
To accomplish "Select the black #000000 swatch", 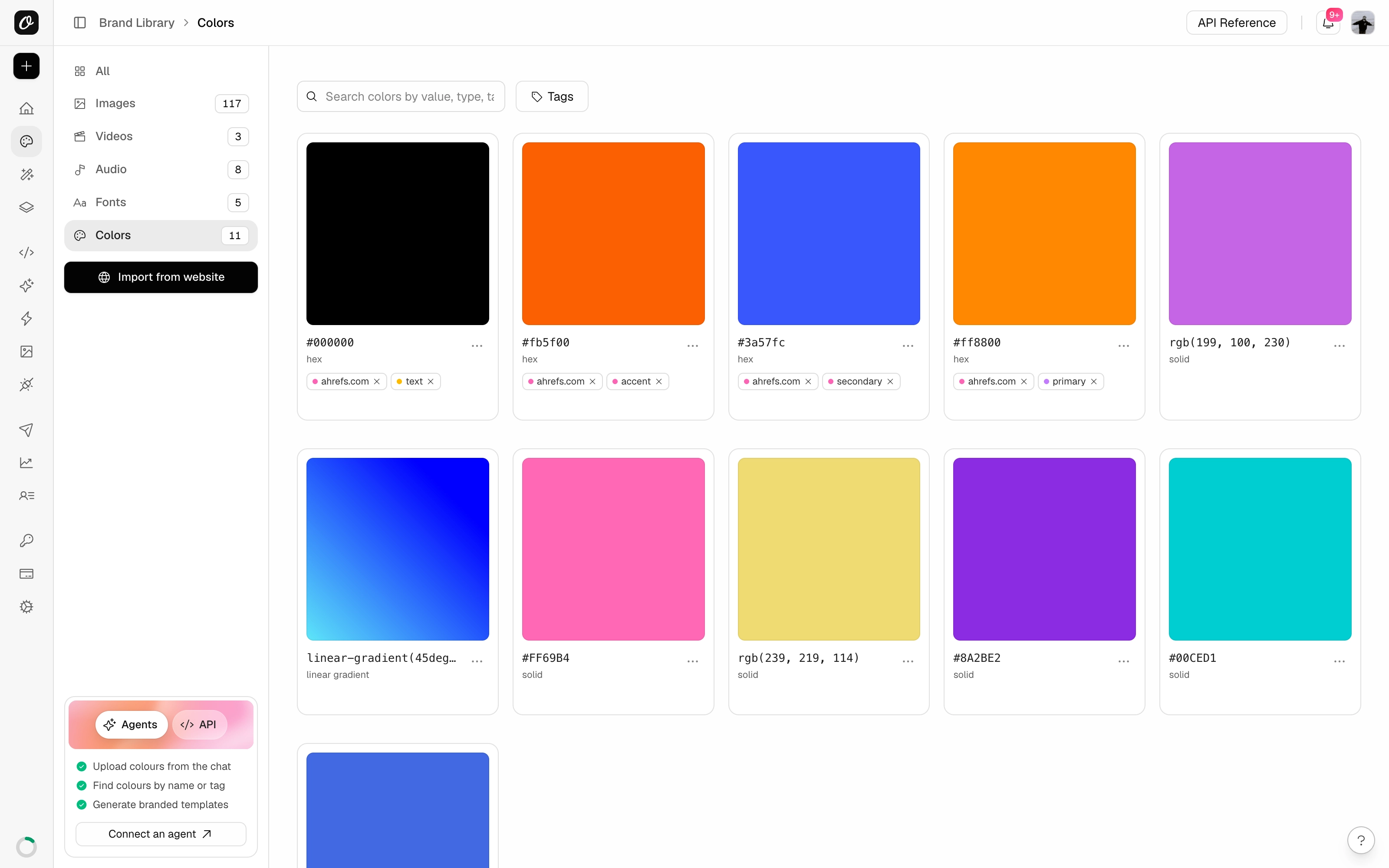I will coord(398,233).
